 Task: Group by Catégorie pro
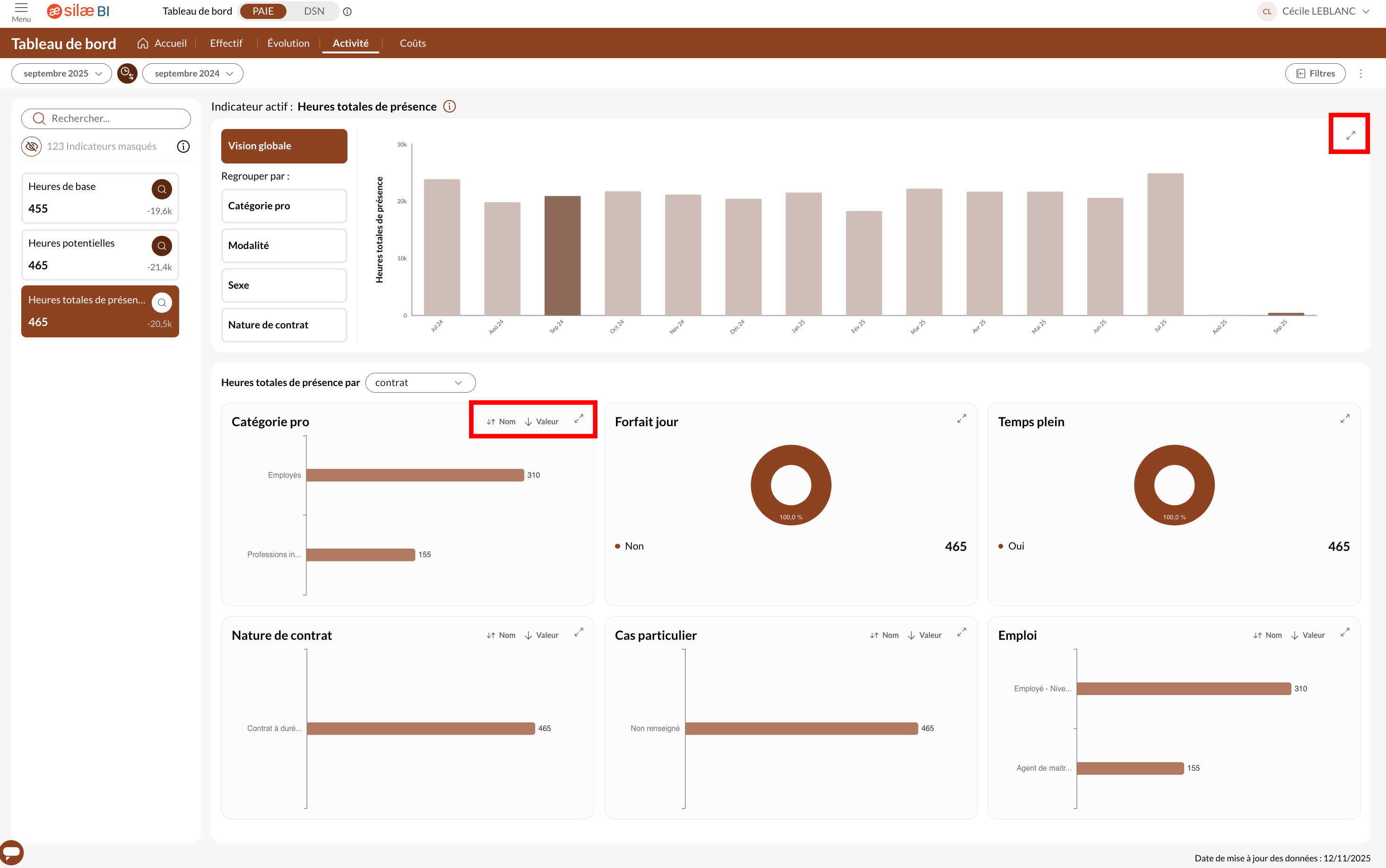tap(284, 206)
